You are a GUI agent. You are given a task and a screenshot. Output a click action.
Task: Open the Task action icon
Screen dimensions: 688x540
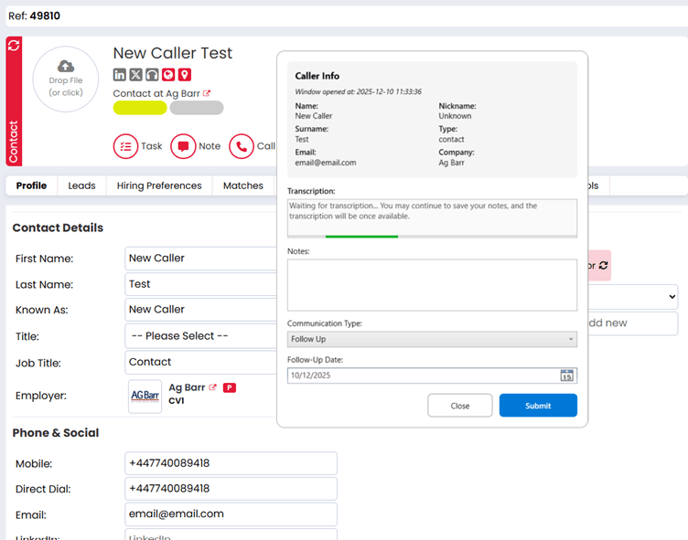click(x=125, y=146)
